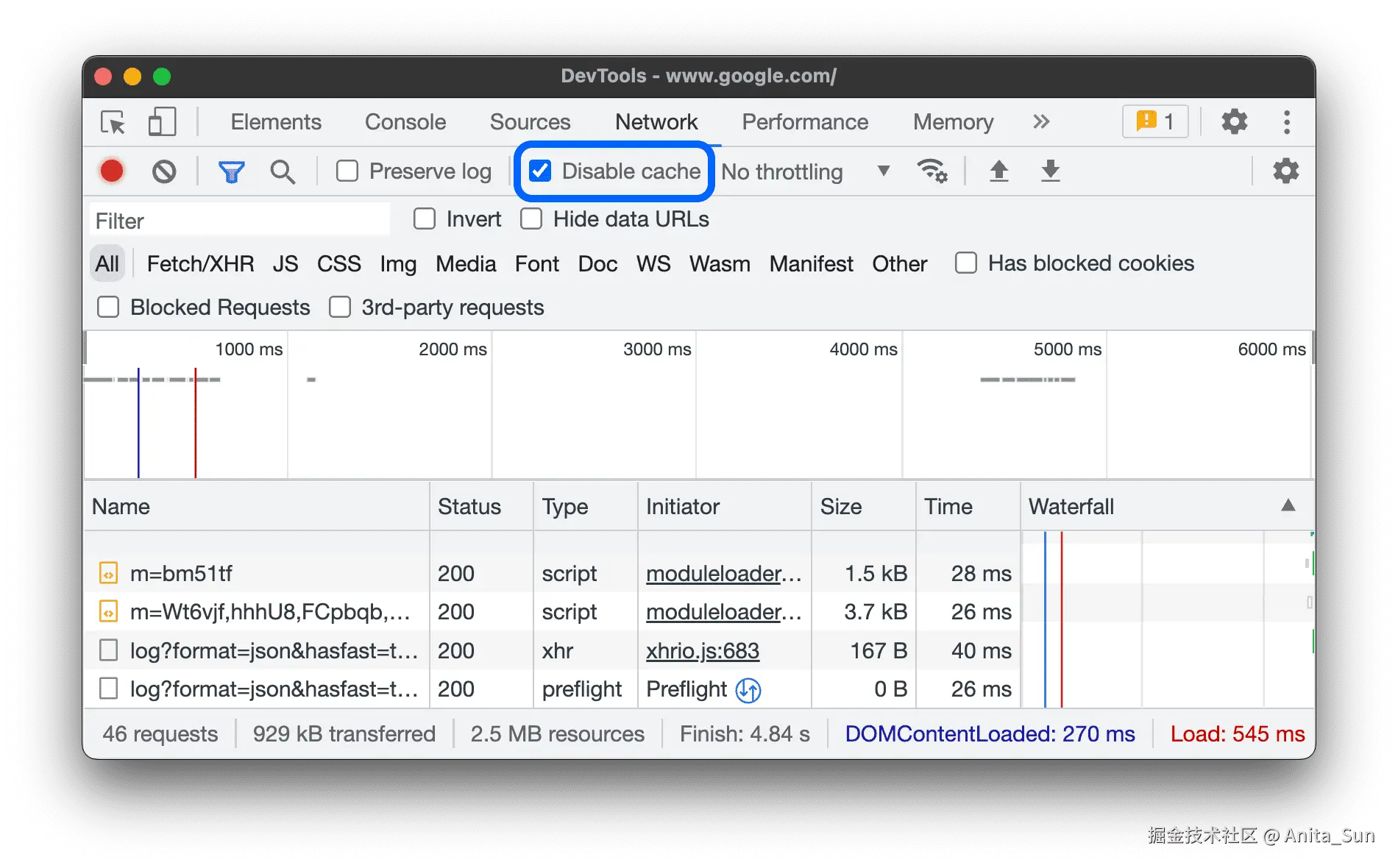
Task: Open the Sources tab
Action: pyautogui.click(x=531, y=122)
